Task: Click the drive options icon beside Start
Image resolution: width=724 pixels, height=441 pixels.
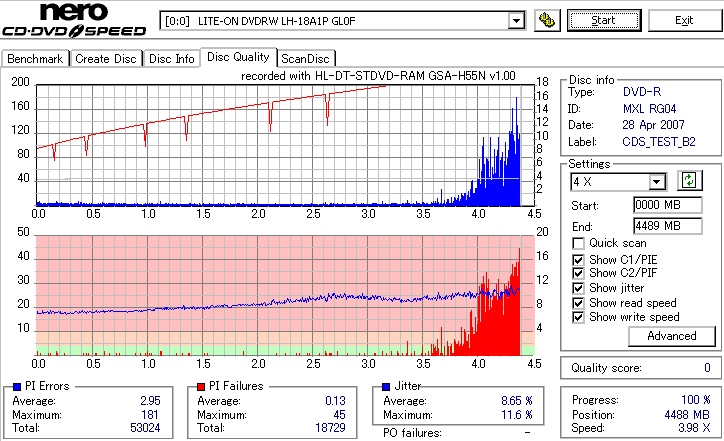Action: click(x=547, y=21)
